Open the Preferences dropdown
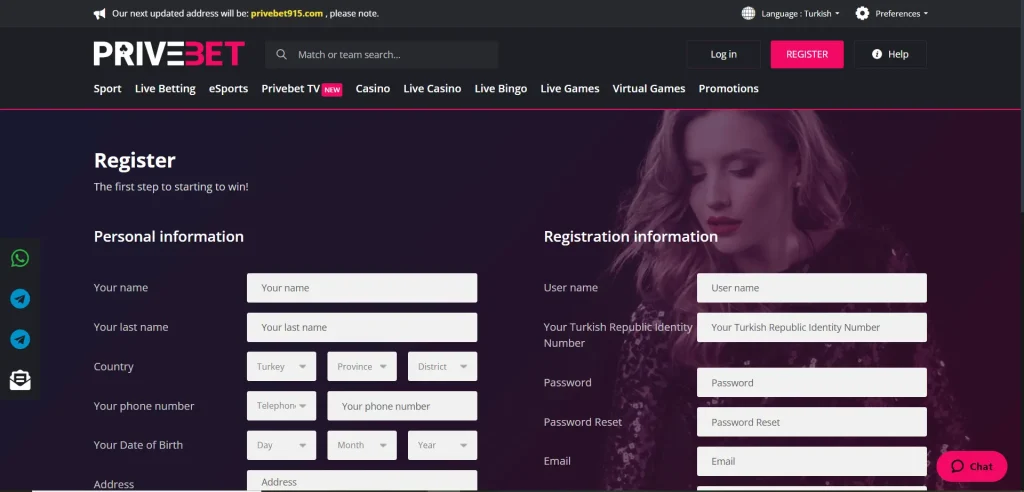The width and height of the screenshot is (1024, 492). pos(901,14)
